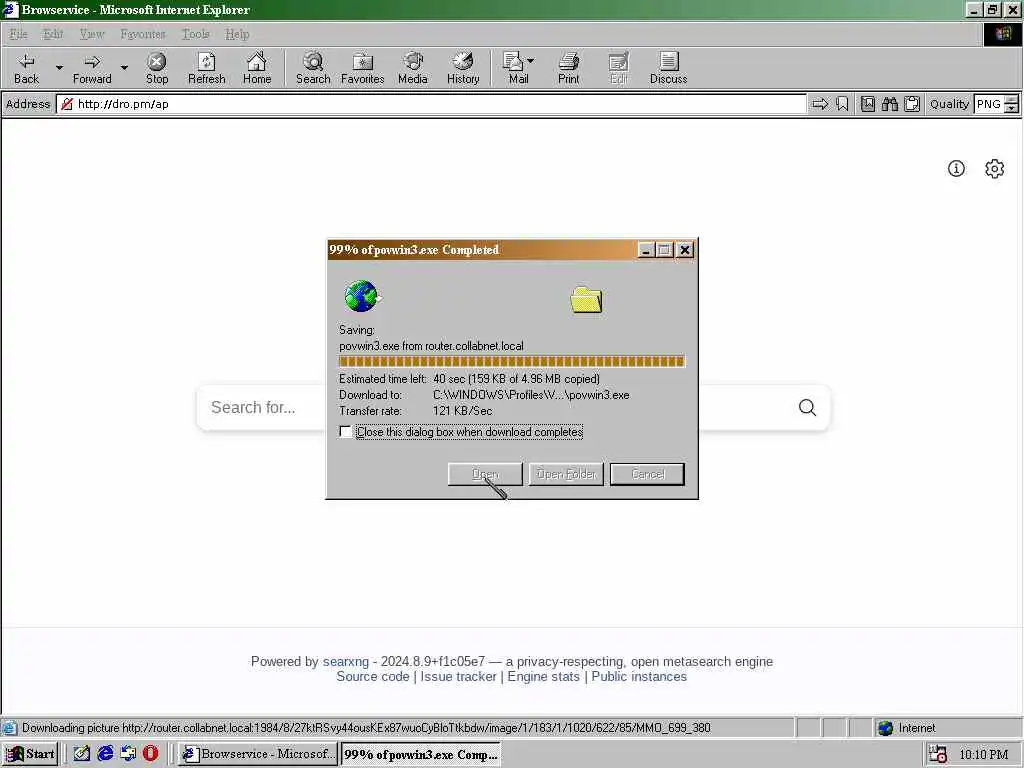Click the binoculars find icon
This screenshot has height=768, width=1024.
[889, 104]
